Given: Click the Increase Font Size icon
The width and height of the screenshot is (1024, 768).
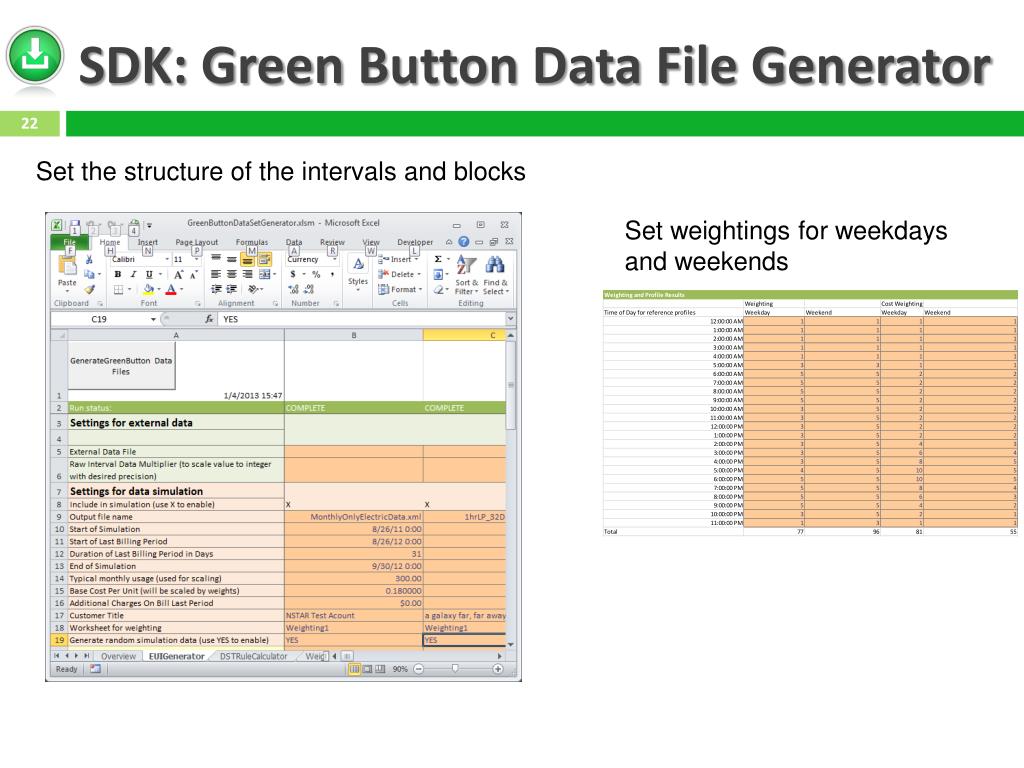Looking at the screenshot, I should tap(178, 275).
